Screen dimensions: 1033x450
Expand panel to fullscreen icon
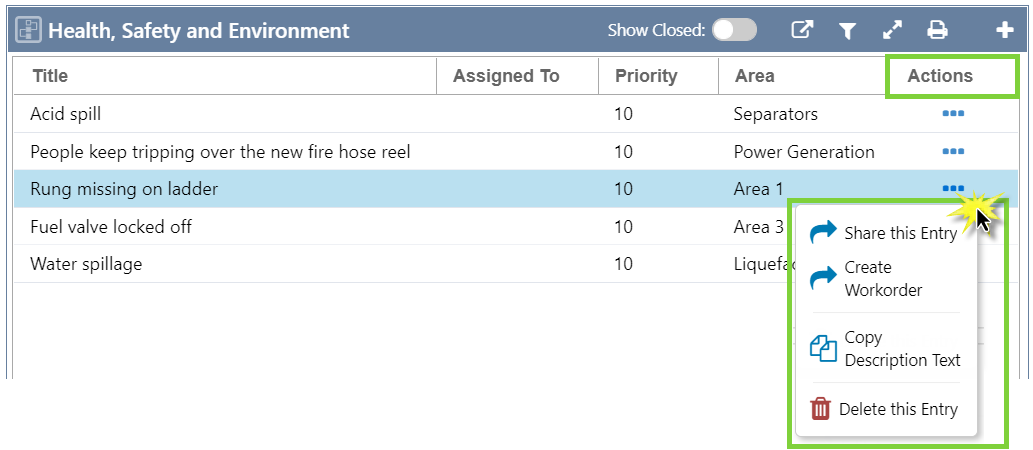pyautogui.click(x=892, y=30)
